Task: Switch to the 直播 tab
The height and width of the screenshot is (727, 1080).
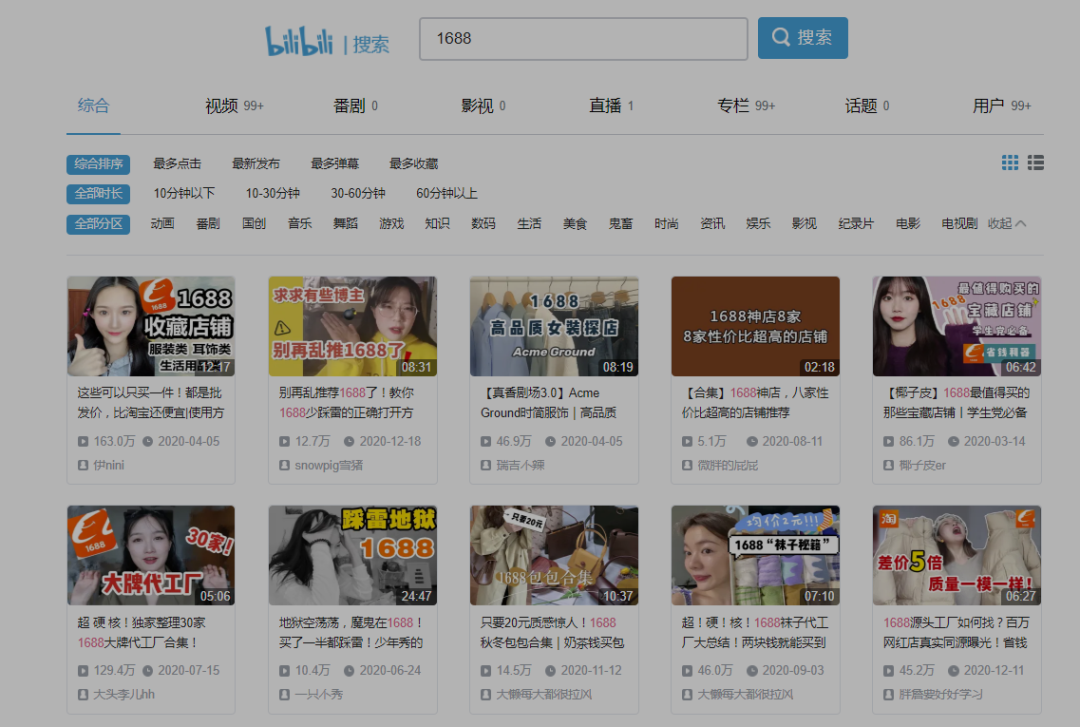Action: 611,105
